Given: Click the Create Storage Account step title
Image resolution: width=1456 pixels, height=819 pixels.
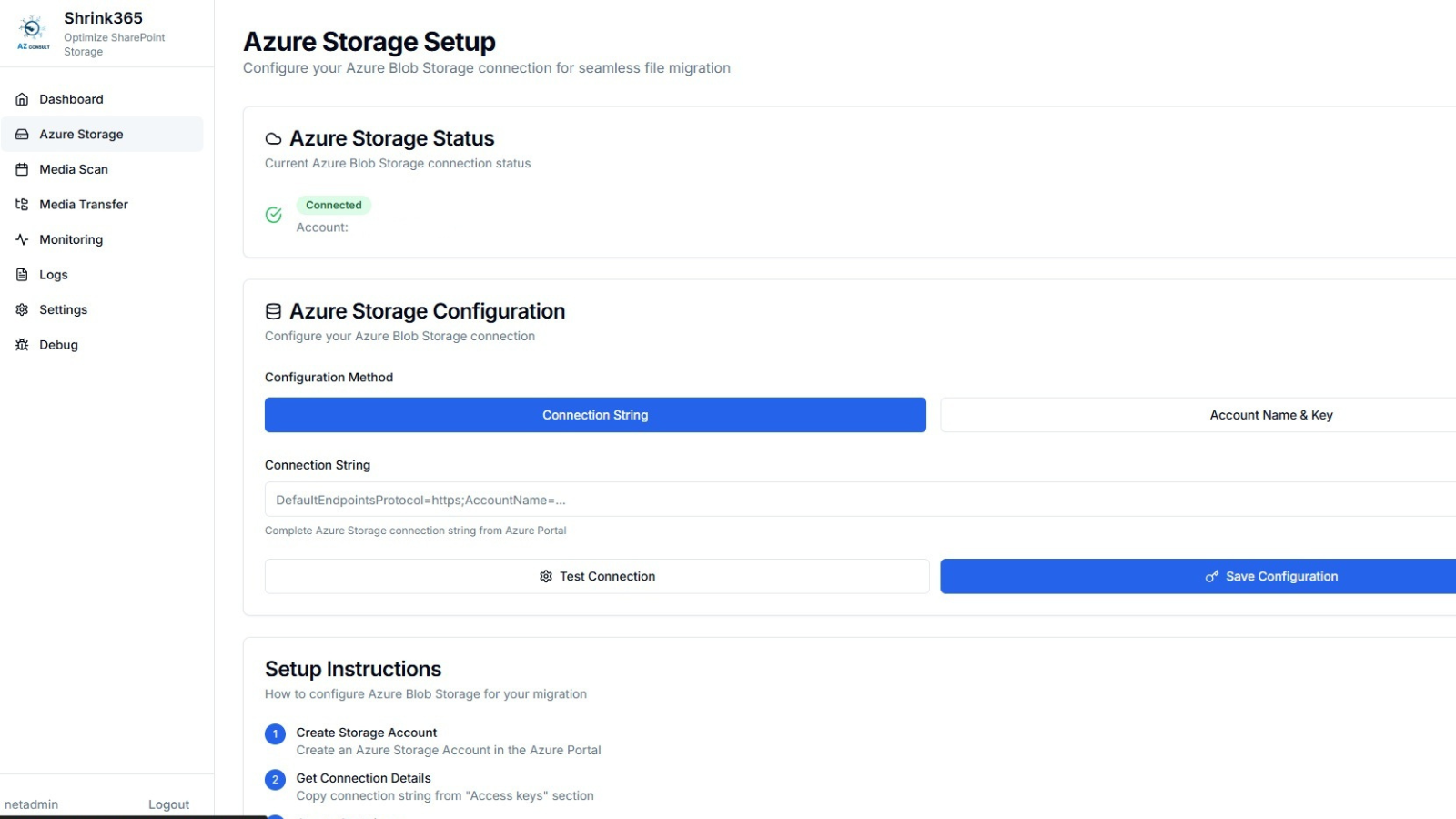Looking at the screenshot, I should coord(367,733).
